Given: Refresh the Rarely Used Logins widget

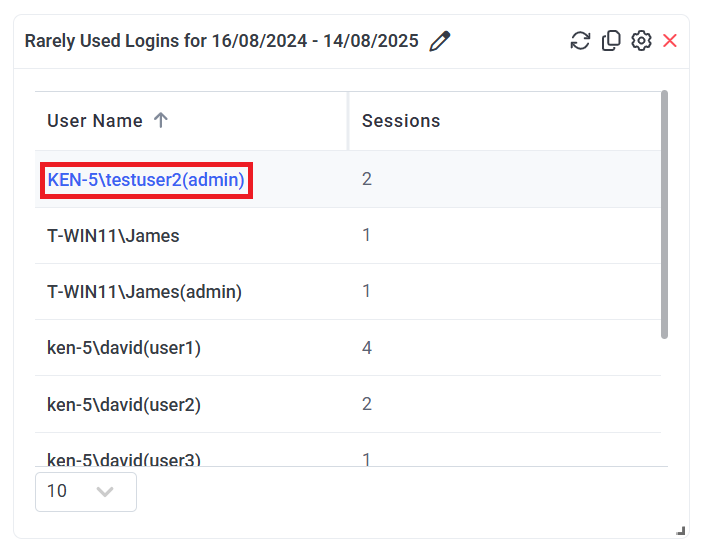Looking at the screenshot, I should click(x=580, y=41).
